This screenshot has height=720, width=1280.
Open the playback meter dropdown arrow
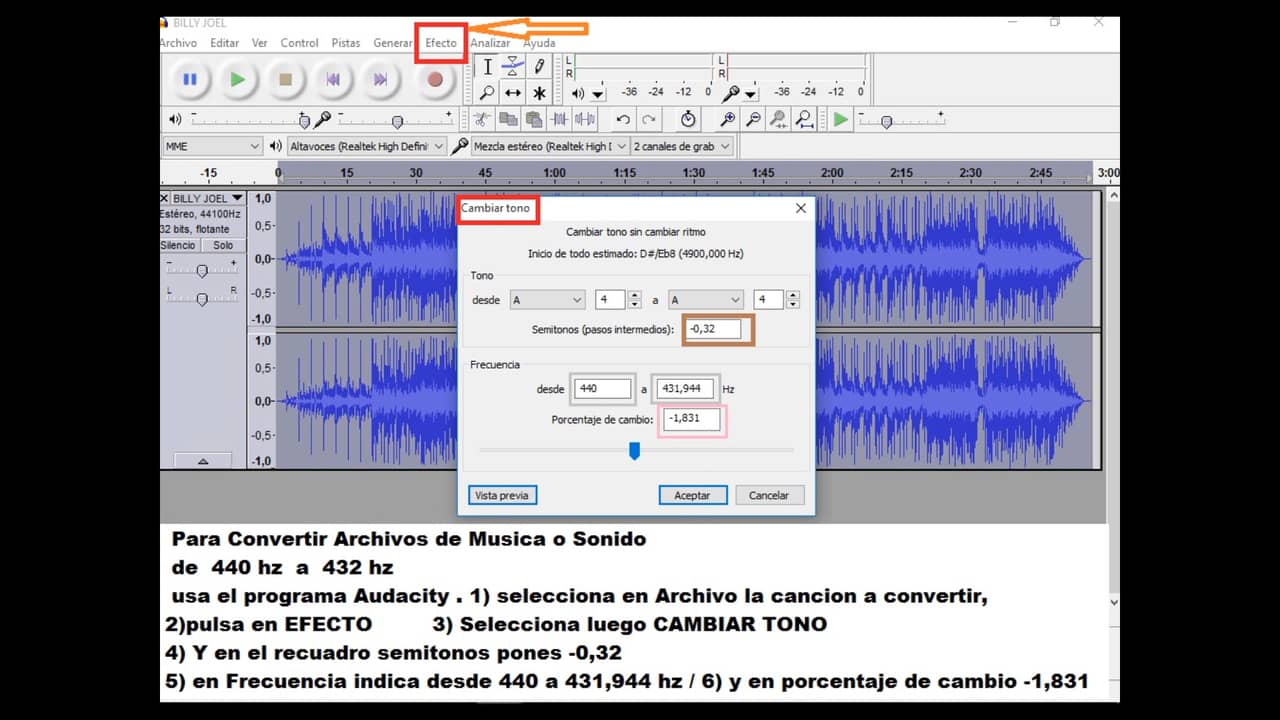click(x=598, y=94)
